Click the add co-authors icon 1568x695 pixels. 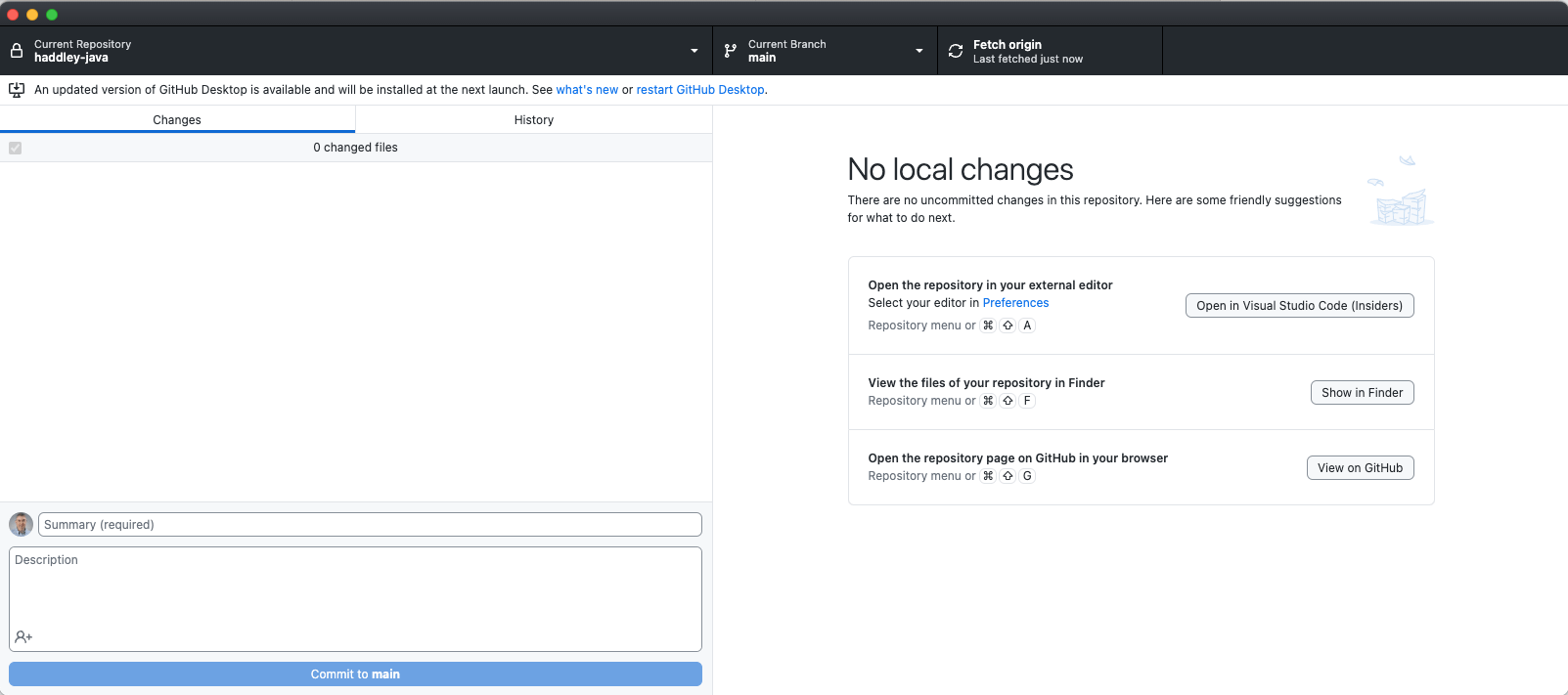coord(23,636)
